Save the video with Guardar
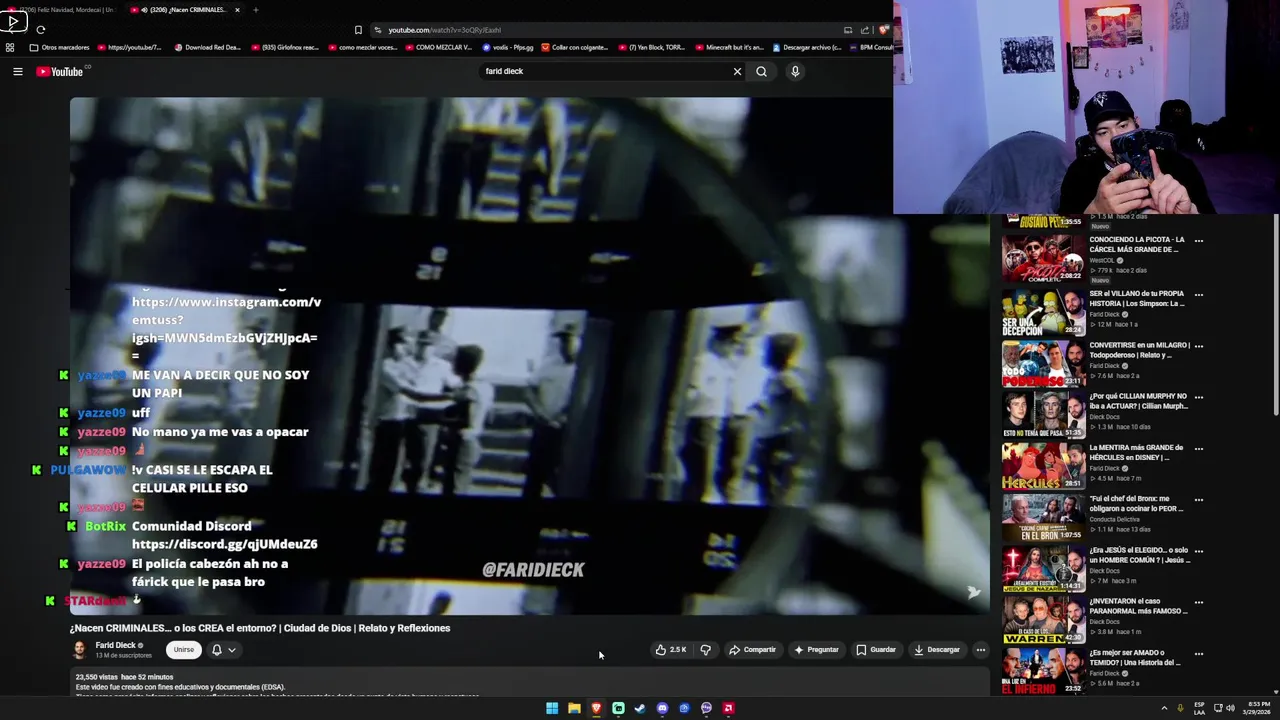This screenshot has width=1280, height=720. coord(876,650)
